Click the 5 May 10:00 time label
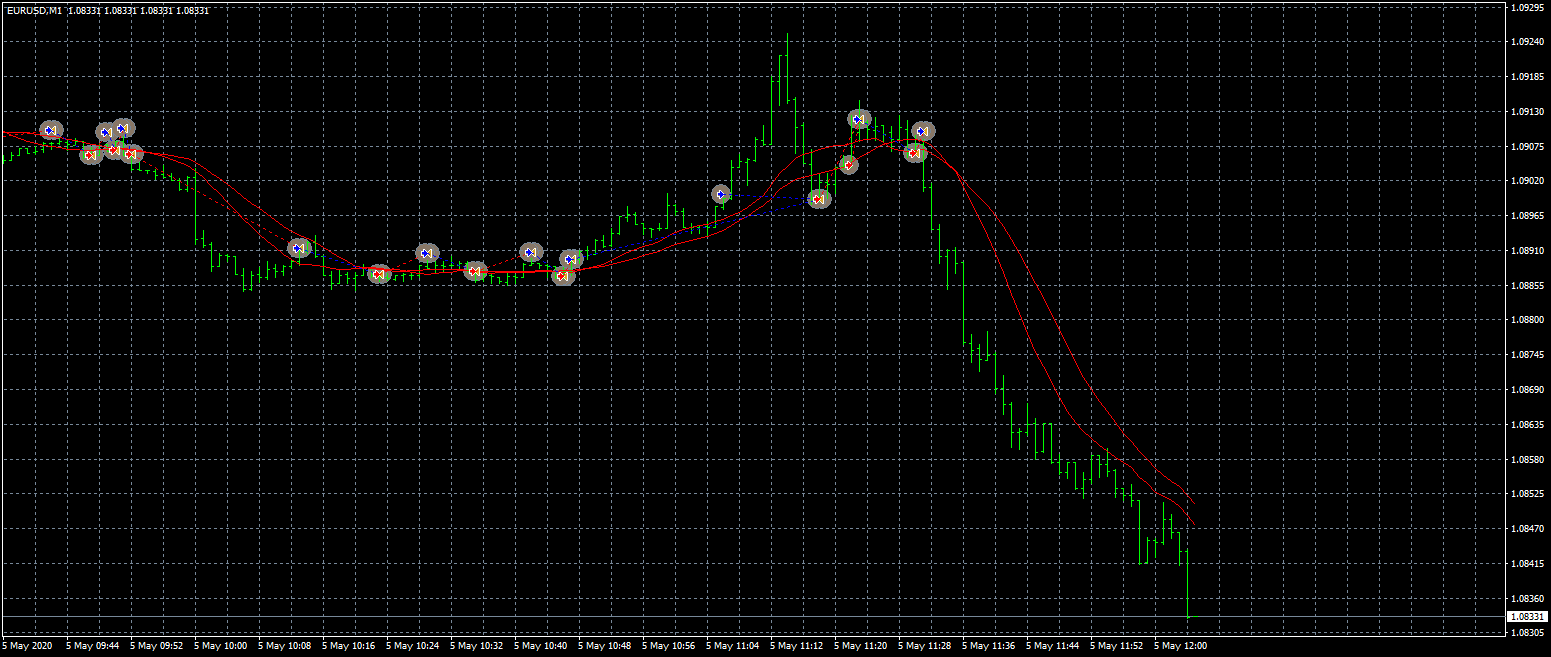Image resolution: width=1551 pixels, height=657 pixels. 221,646
